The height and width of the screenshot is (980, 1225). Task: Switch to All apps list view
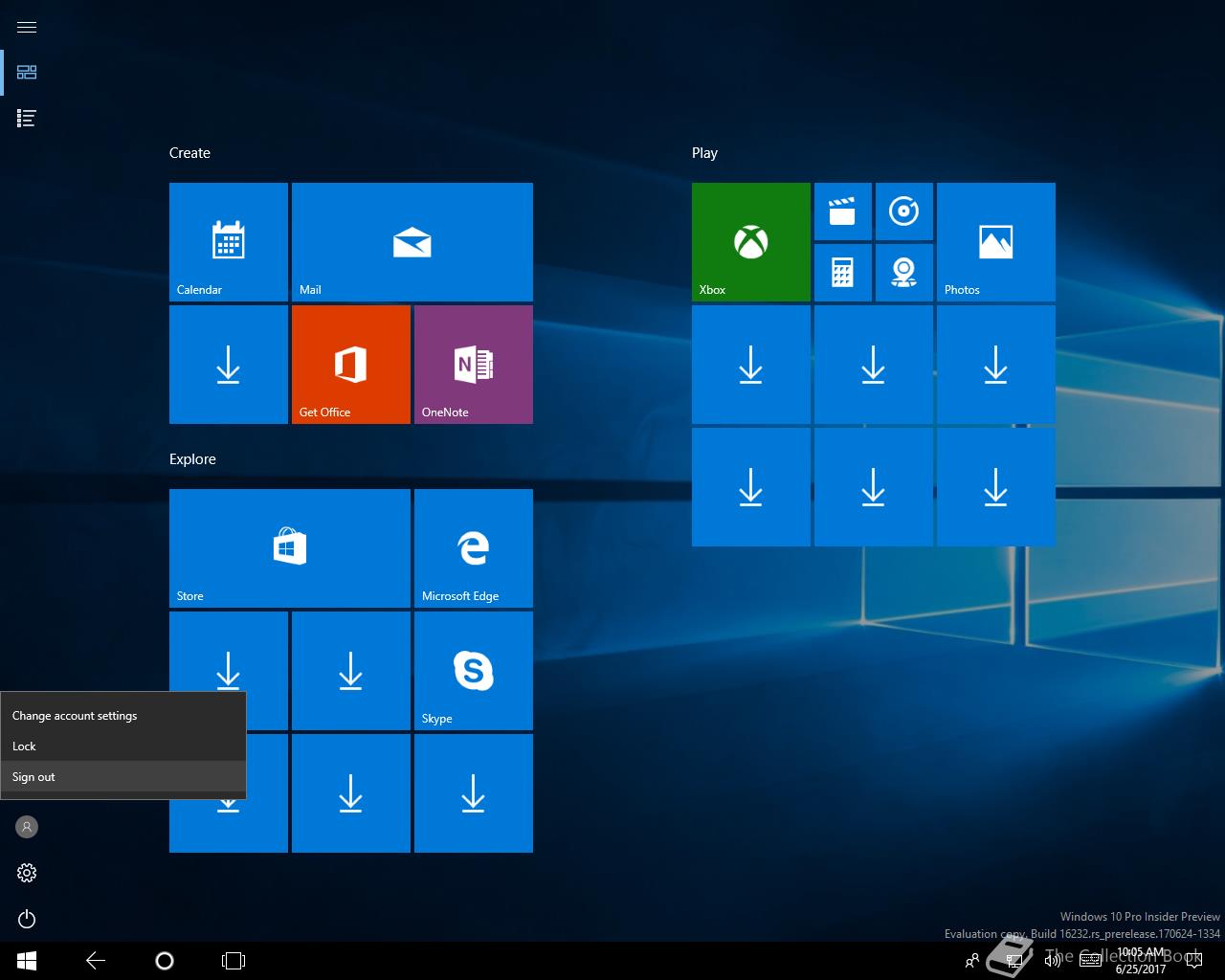coord(27,119)
